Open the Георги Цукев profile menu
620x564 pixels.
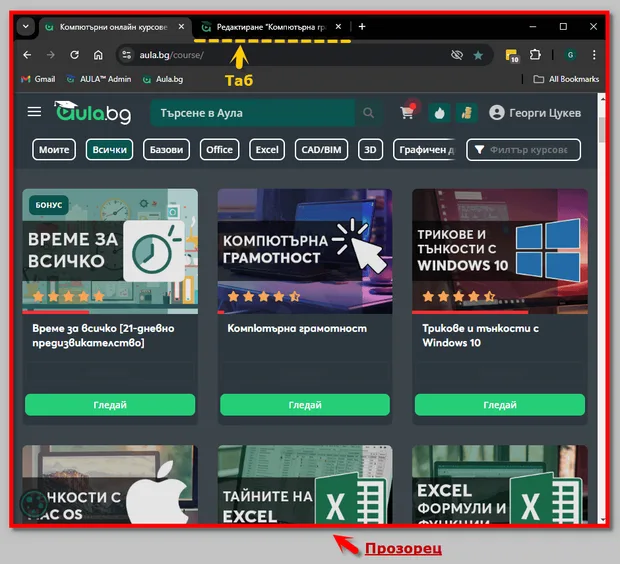coord(535,113)
